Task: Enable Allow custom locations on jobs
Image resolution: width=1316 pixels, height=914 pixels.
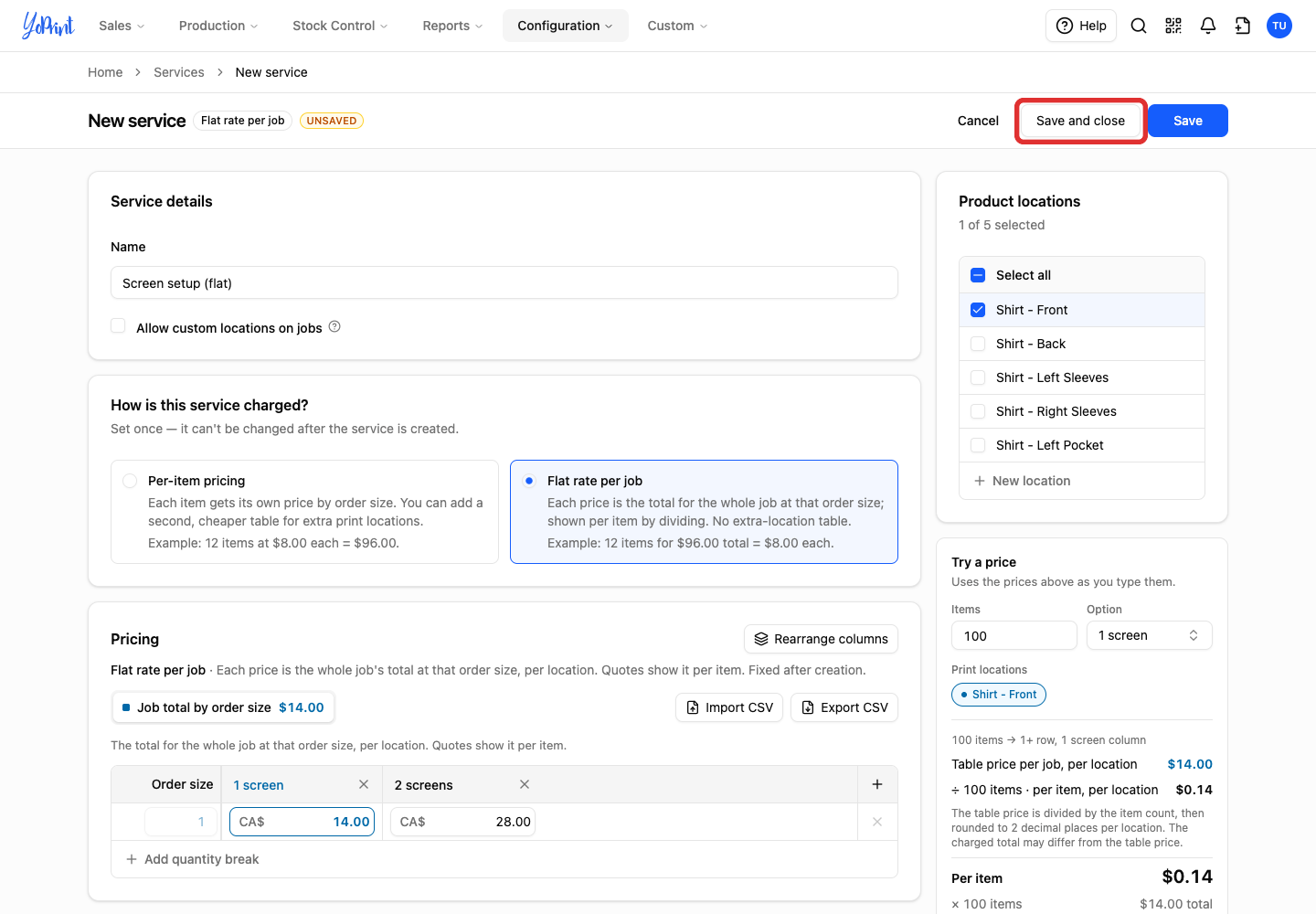Action: [118, 326]
